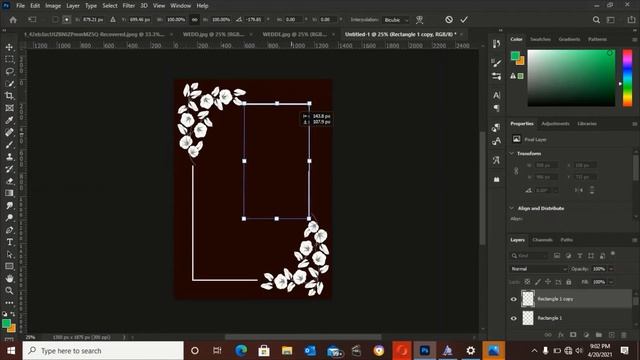640x360 pixels.
Task: Select the Rectangle shape tool
Action: click(9, 267)
